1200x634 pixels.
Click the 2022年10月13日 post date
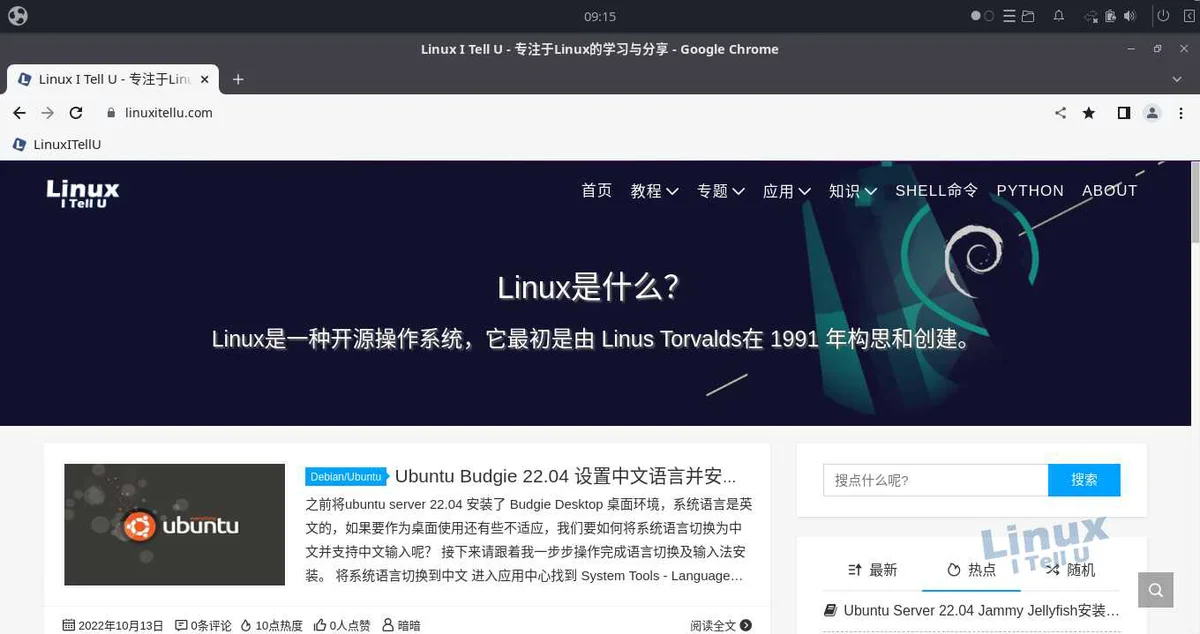(x=113, y=625)
